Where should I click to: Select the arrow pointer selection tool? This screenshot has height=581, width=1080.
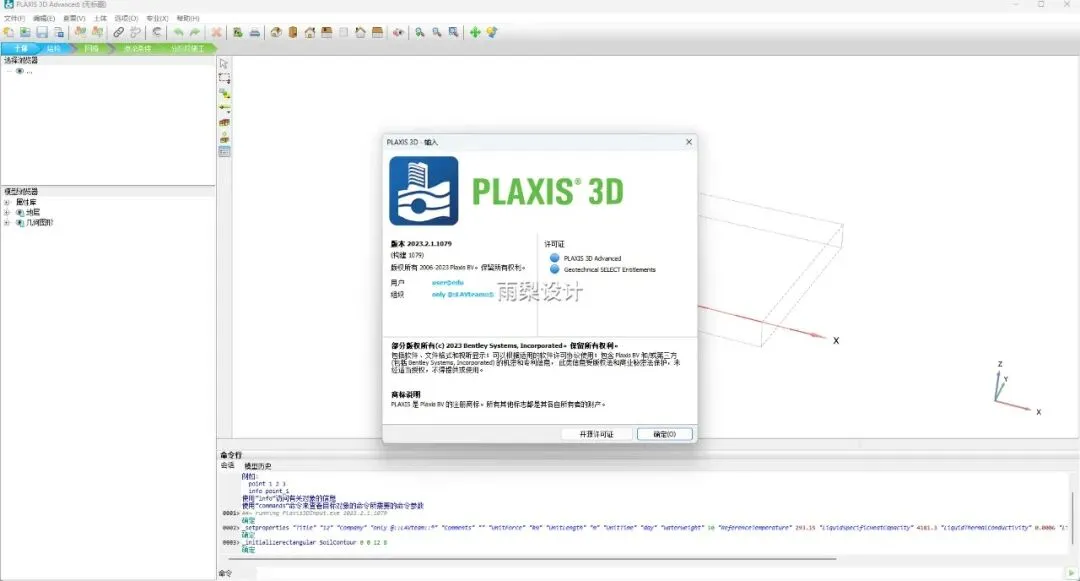click(x=224, y=63)
